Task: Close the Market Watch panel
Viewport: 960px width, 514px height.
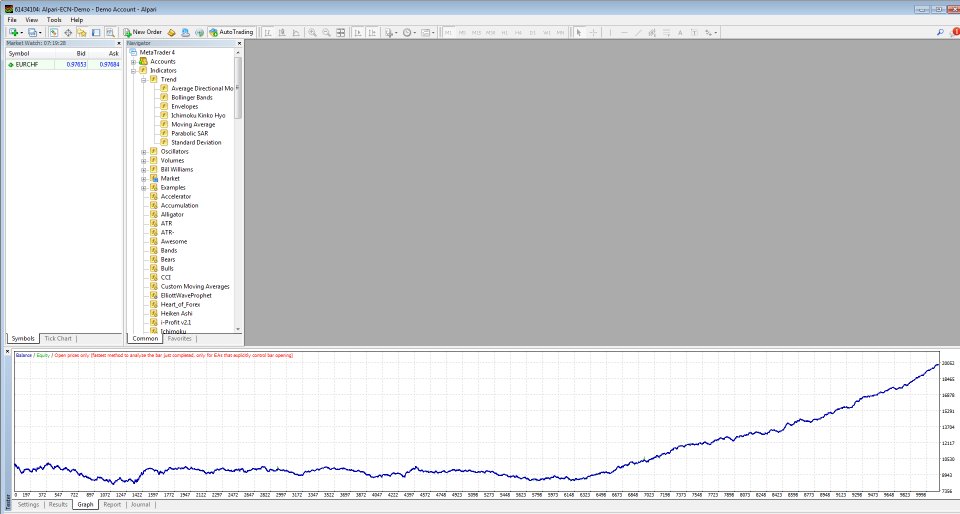Action: [x=119, y=43]
